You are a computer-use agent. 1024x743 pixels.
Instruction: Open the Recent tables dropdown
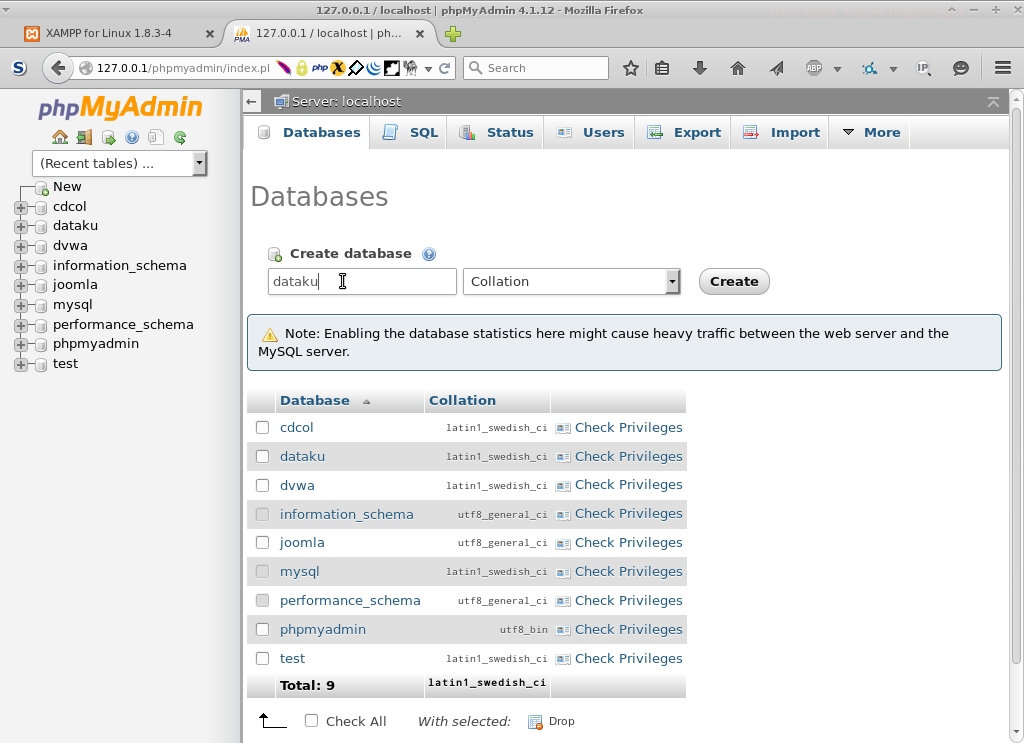[x=120, y=163]
